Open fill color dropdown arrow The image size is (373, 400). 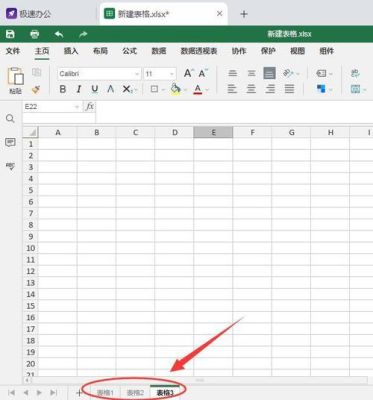click(185, 90)
